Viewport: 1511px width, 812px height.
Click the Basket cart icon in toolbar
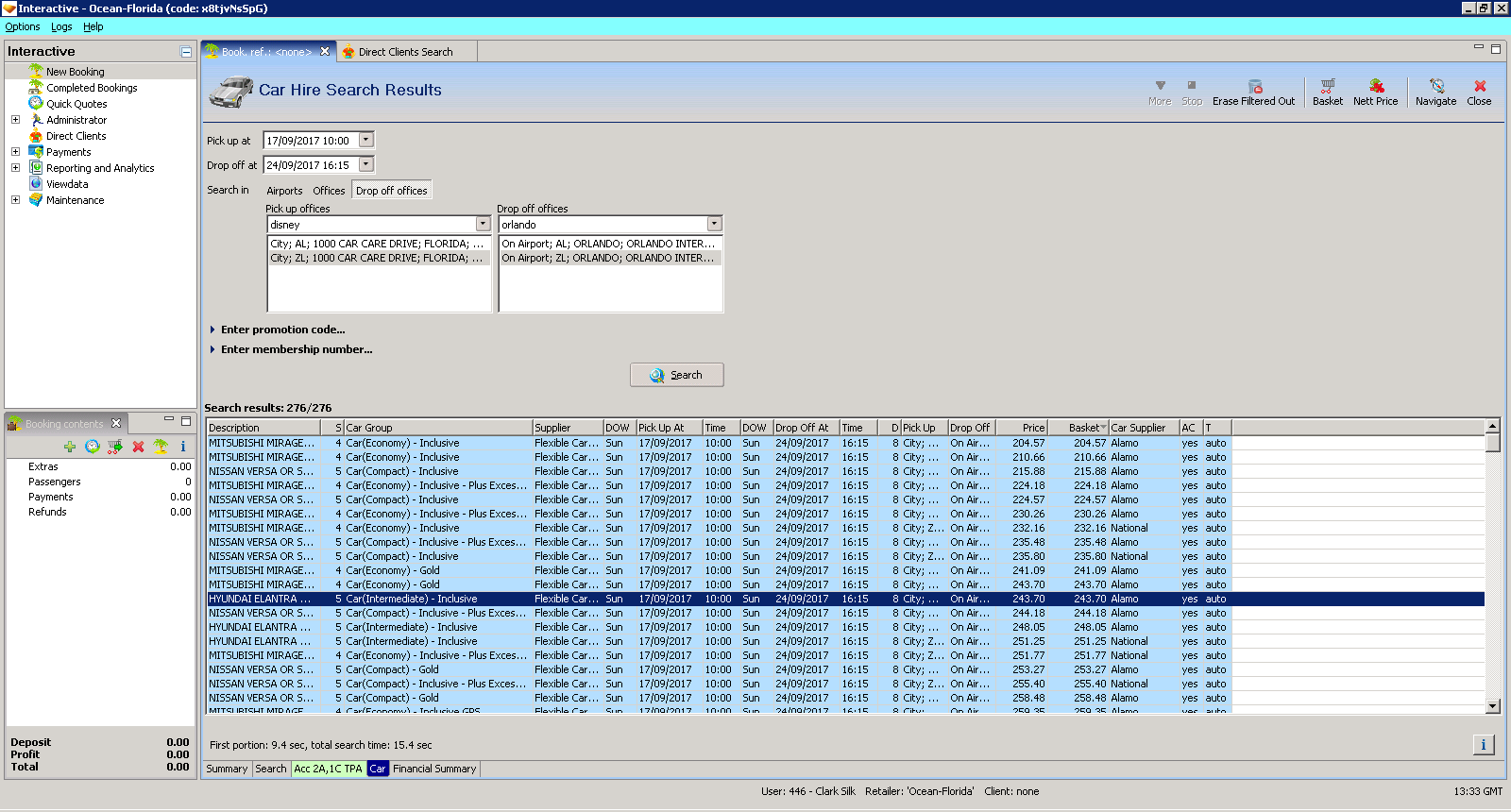1327,86
